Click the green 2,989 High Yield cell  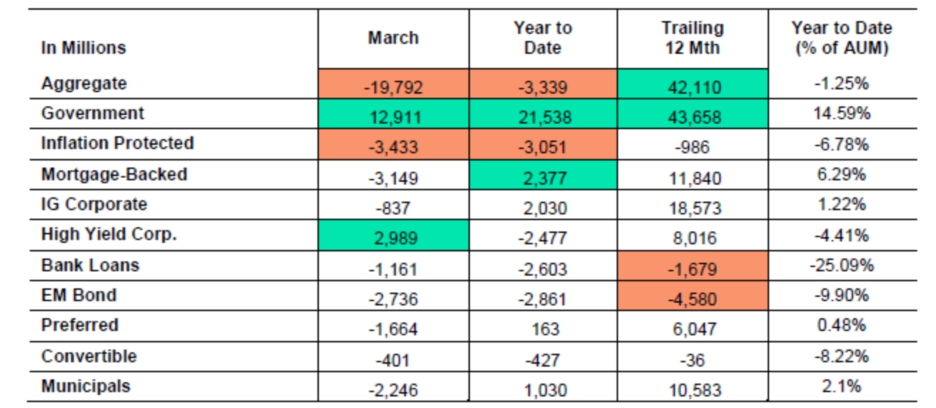click(393, 236)
